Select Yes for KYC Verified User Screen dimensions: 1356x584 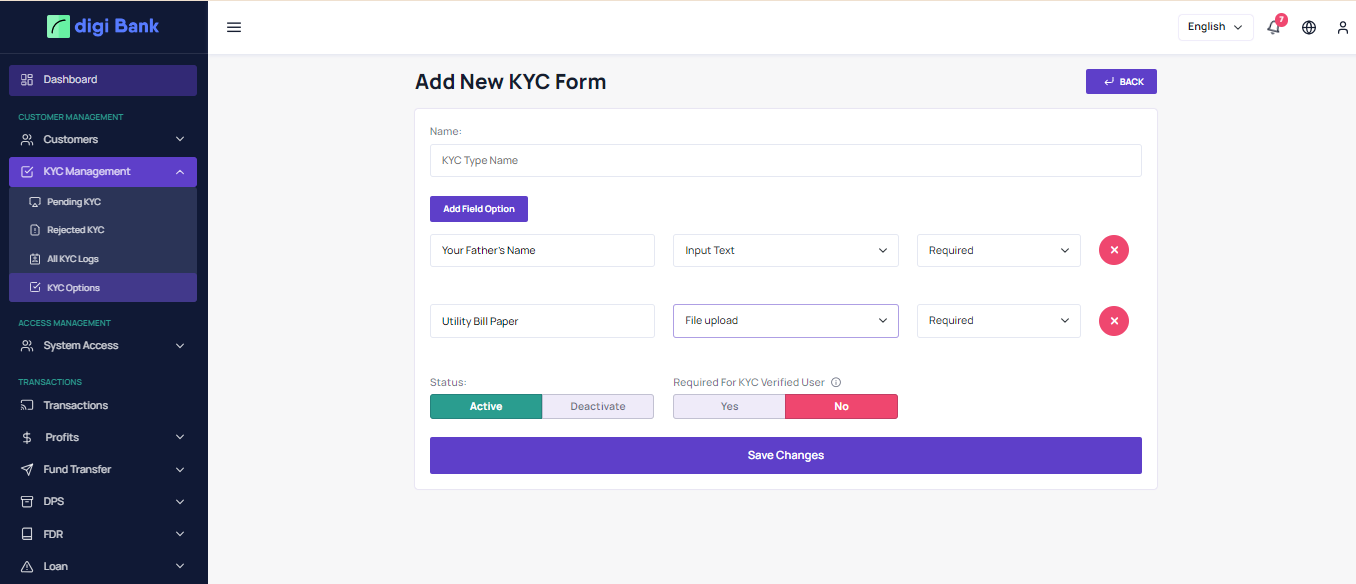pyautogui.click(x=729, y=406)
